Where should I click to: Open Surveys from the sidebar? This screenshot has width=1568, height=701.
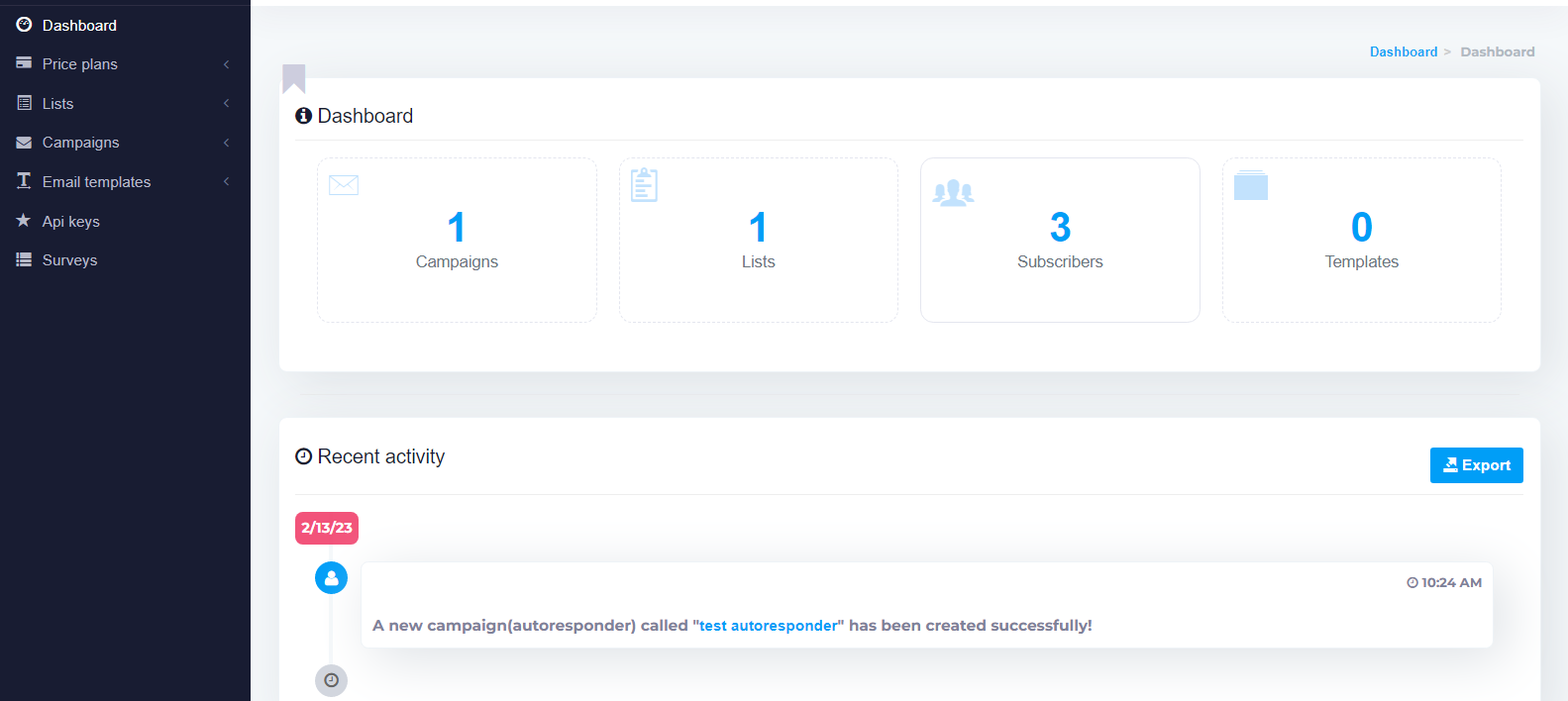pos(69,260)
